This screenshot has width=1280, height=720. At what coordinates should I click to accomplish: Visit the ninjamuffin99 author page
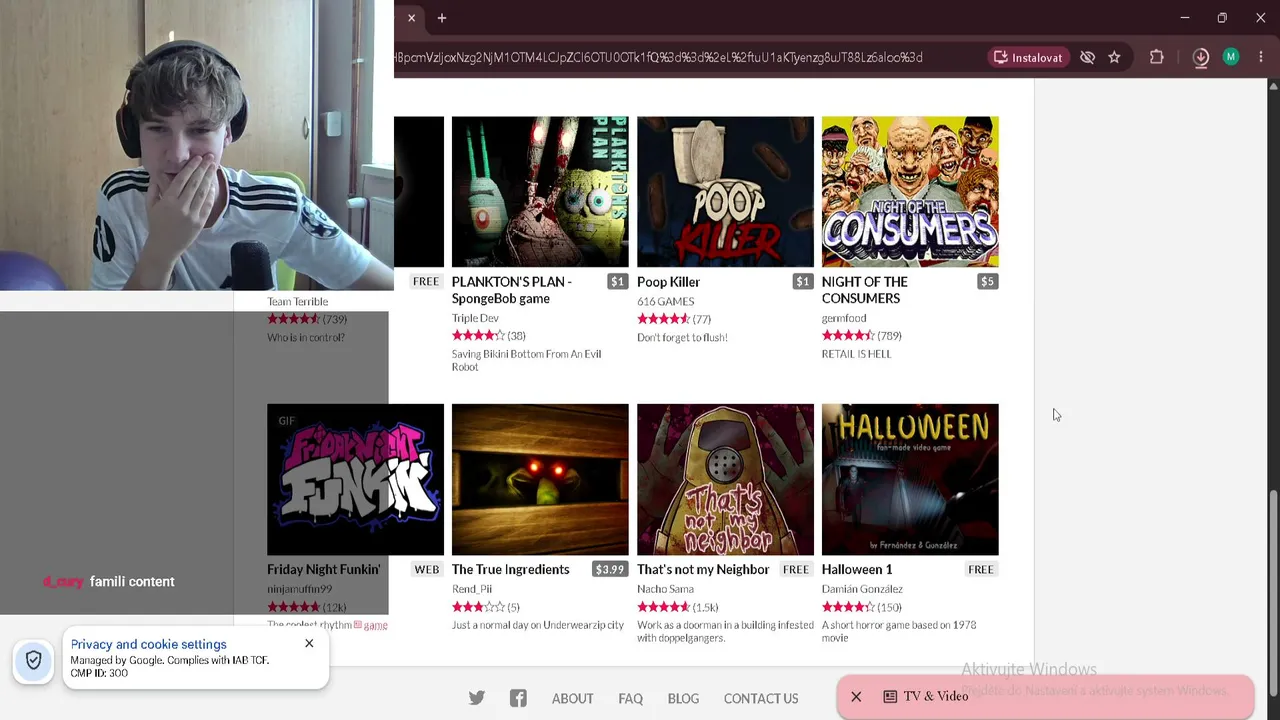297,589
